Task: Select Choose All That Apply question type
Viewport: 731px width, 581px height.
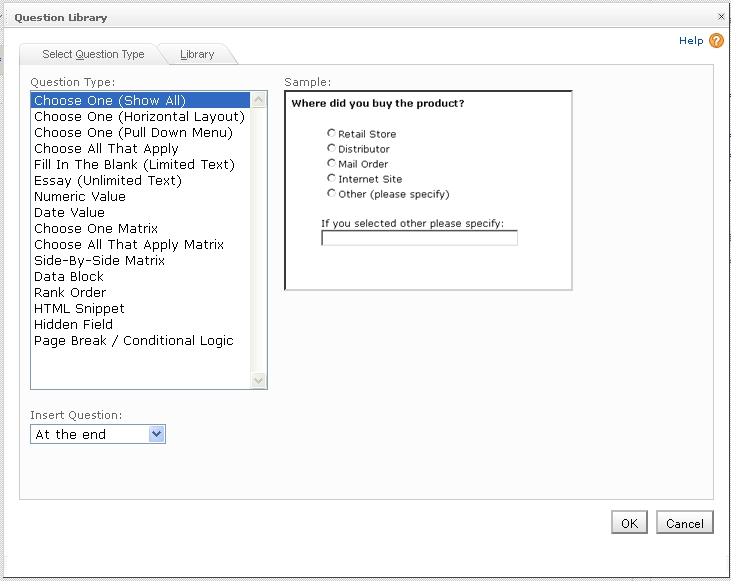Action: pyautogui.click(x=106, y=148)
